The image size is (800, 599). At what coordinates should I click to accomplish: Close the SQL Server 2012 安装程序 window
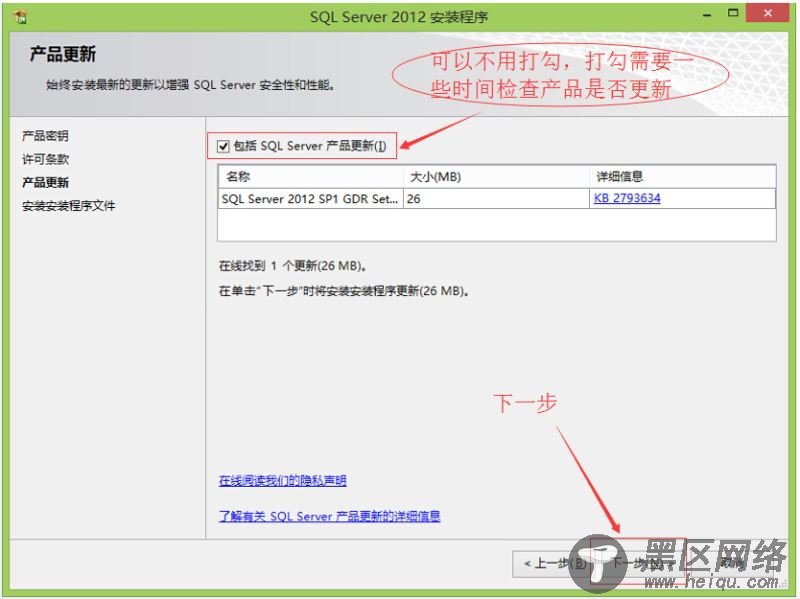(x=767, y=14)
